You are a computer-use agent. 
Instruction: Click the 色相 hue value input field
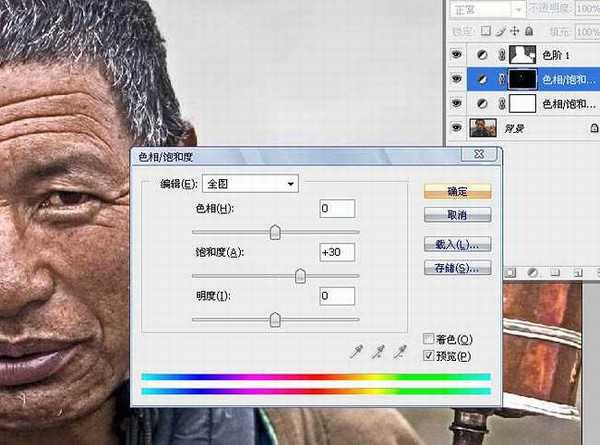[x=337, y=208]
